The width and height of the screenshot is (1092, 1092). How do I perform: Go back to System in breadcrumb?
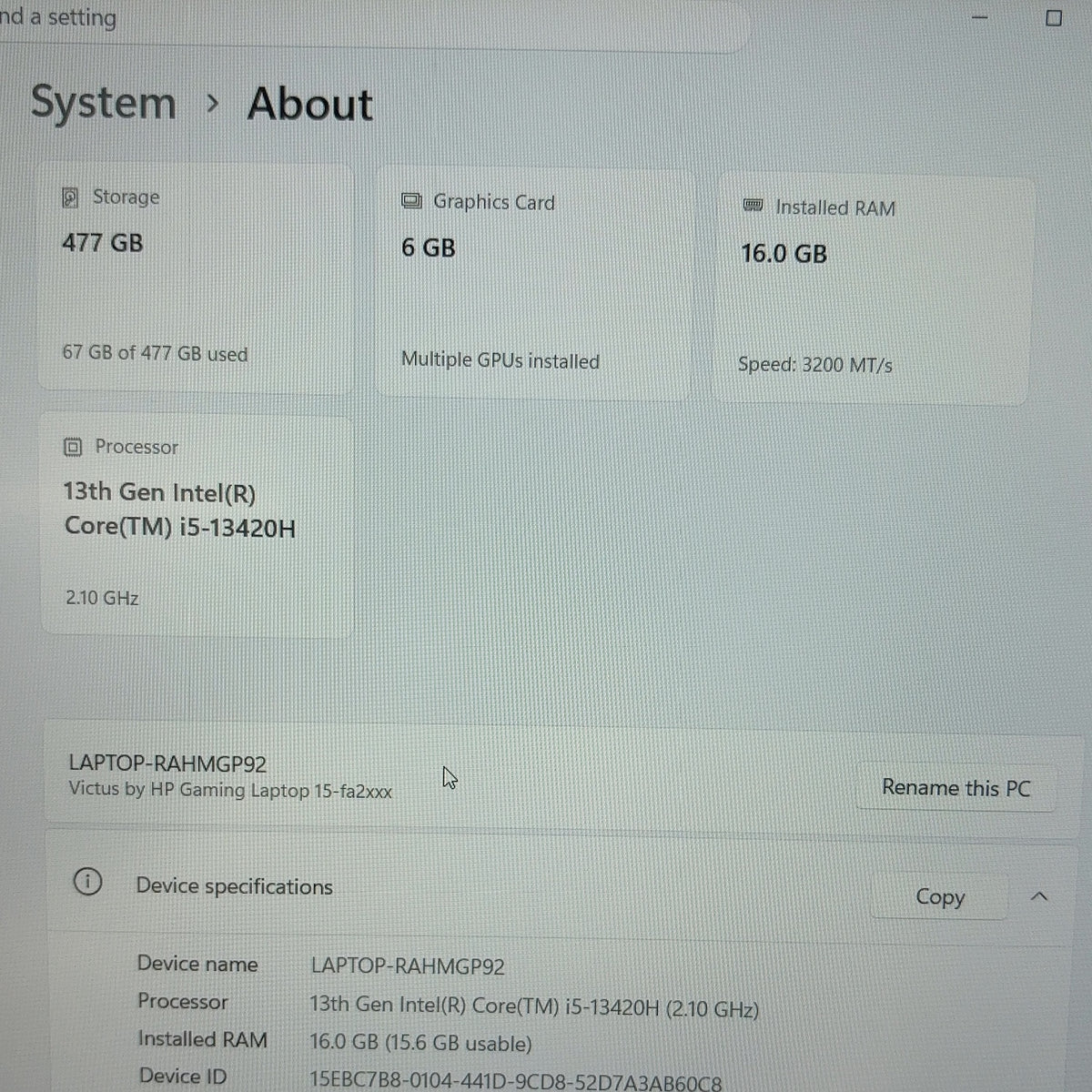tap(104, 102)
